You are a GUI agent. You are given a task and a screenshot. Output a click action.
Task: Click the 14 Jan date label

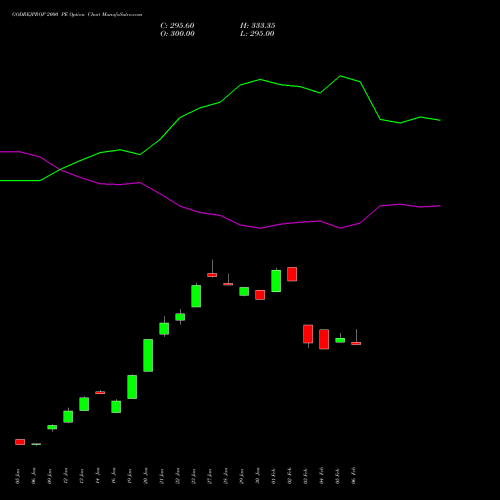98,476
